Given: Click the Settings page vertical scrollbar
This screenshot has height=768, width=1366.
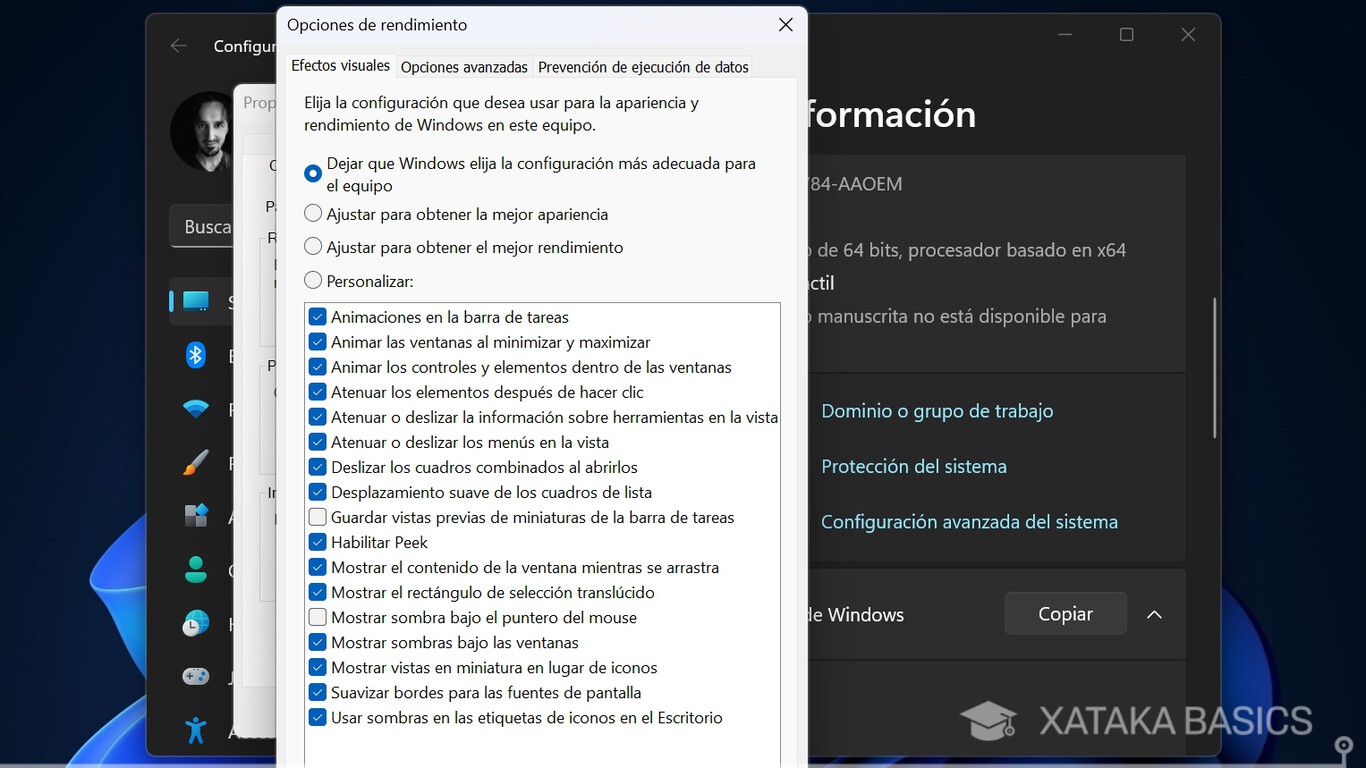Looking at the screenshot, I should pos(1214,368).
